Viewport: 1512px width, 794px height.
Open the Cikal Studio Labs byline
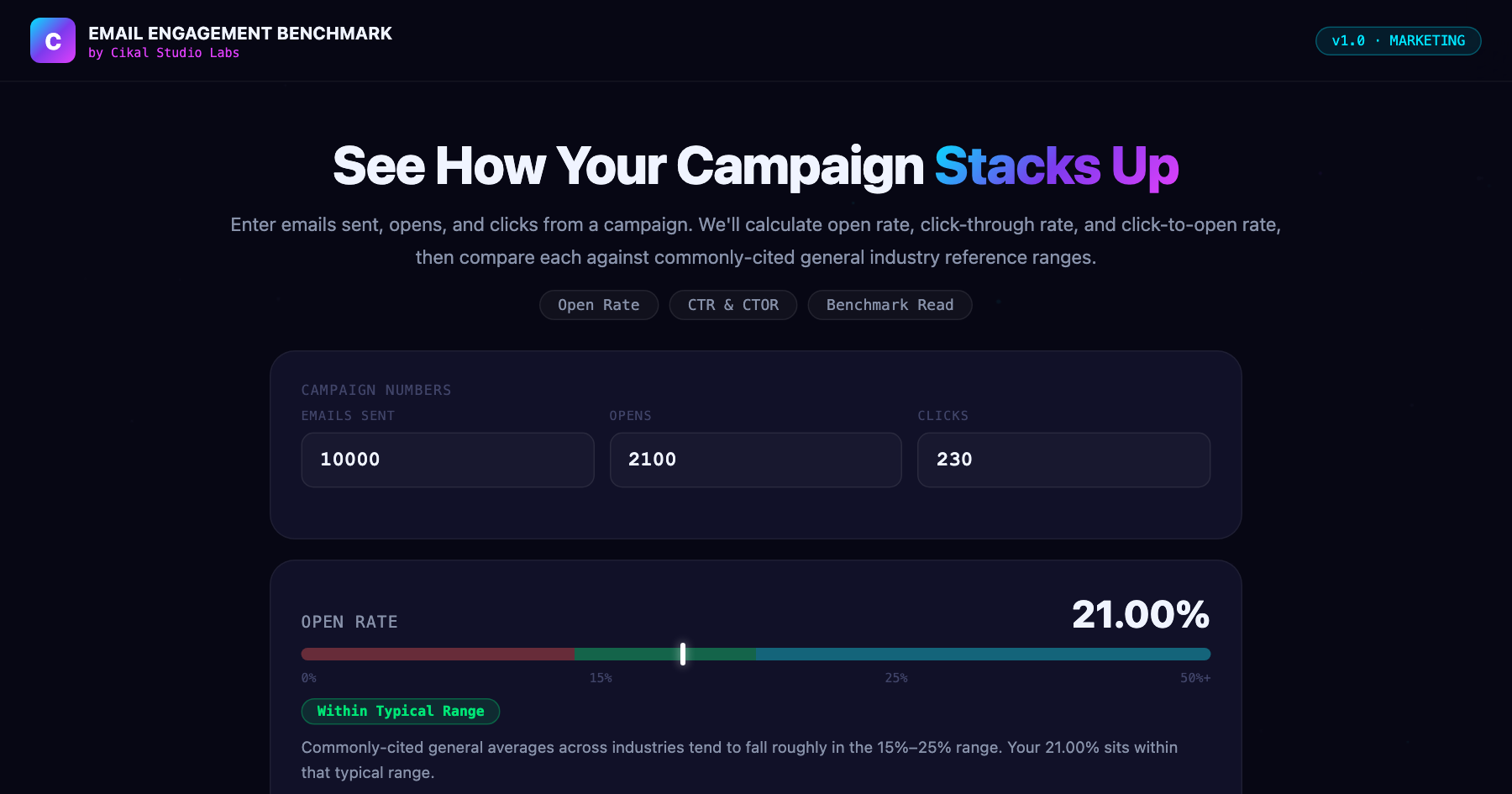(x=164, y=53)
